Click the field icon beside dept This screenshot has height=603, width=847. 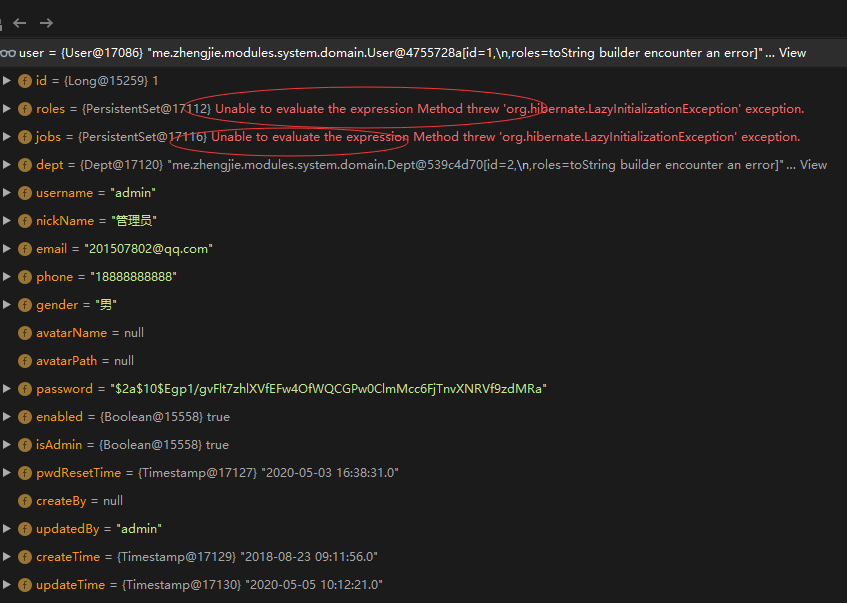pos(25,165)
